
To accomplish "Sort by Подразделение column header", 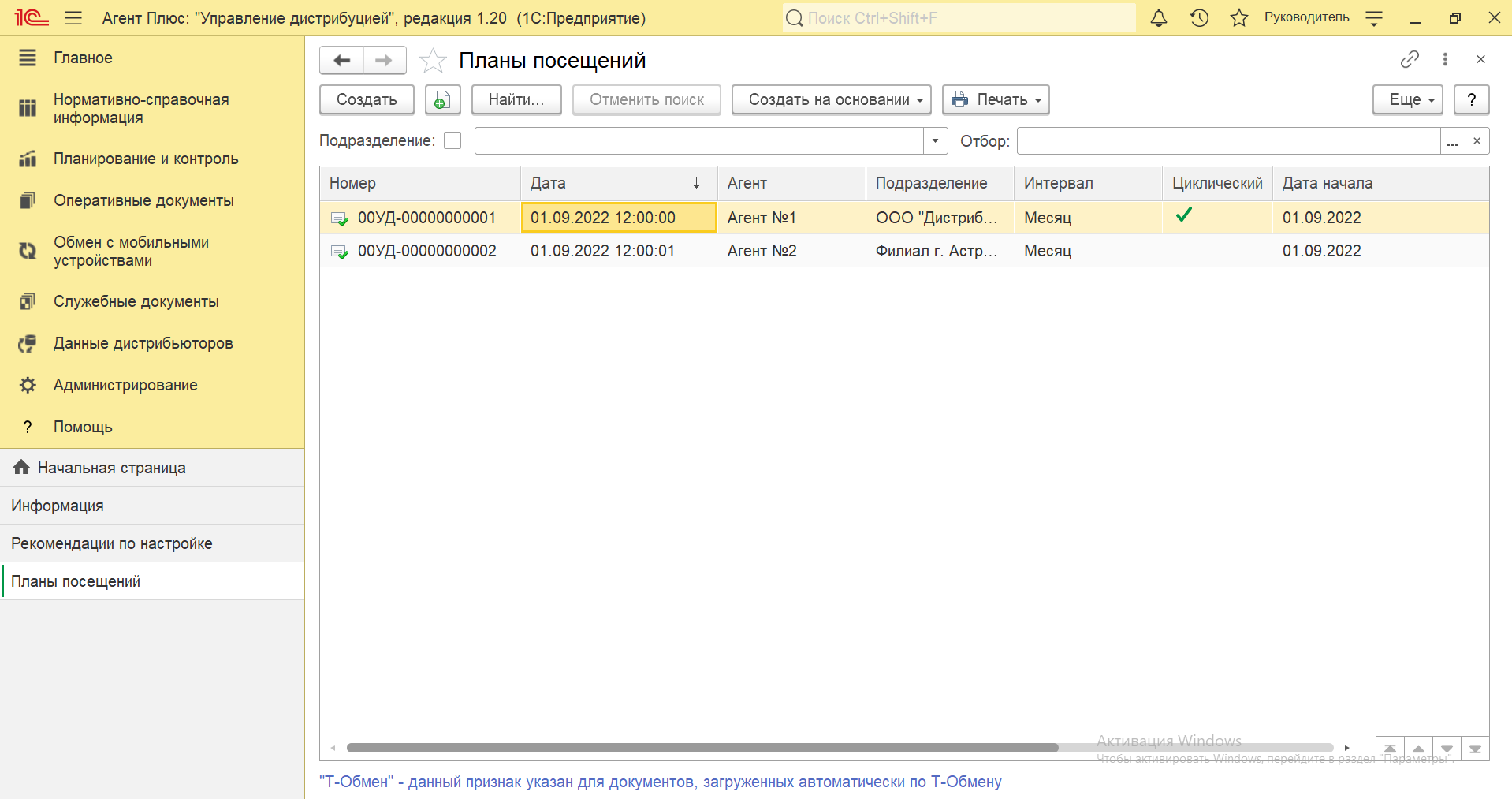I will pyautogui.click(x=940, y=183).
